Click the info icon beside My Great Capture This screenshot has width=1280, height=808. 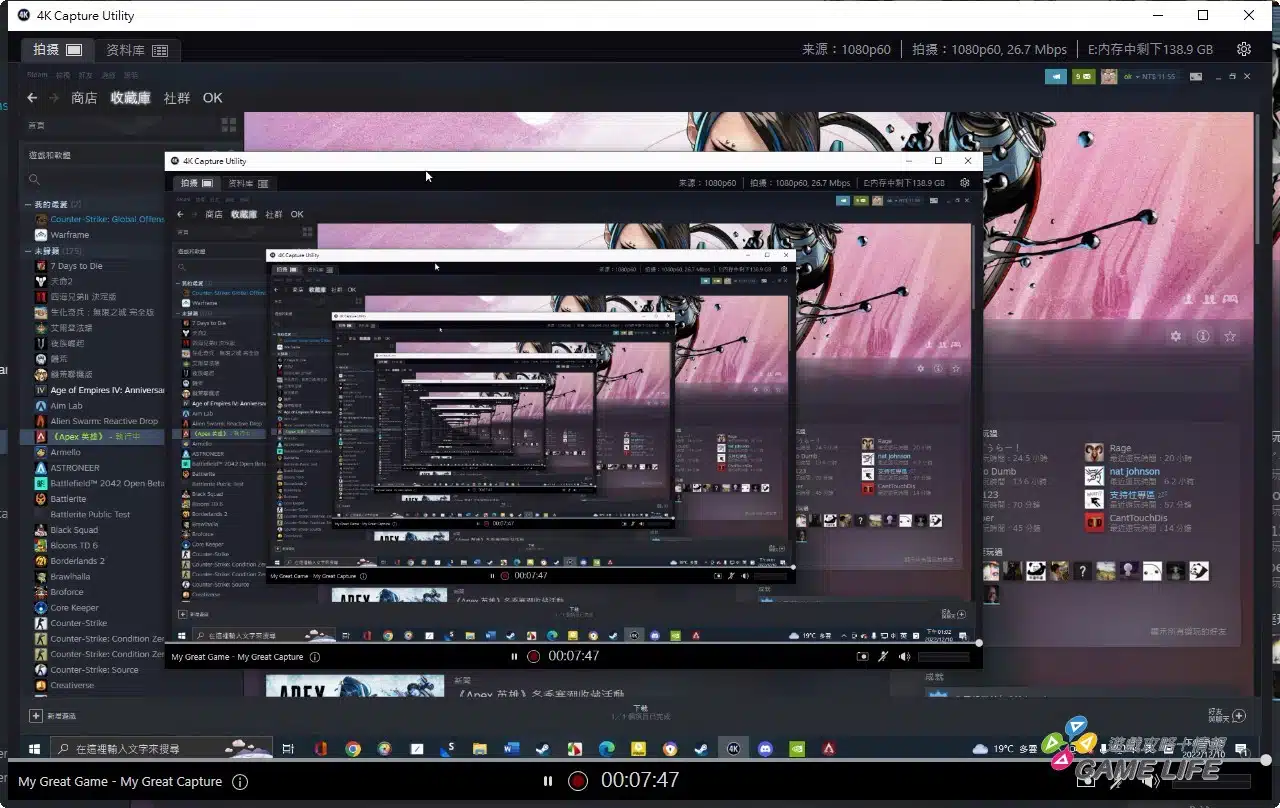[240, 782]
